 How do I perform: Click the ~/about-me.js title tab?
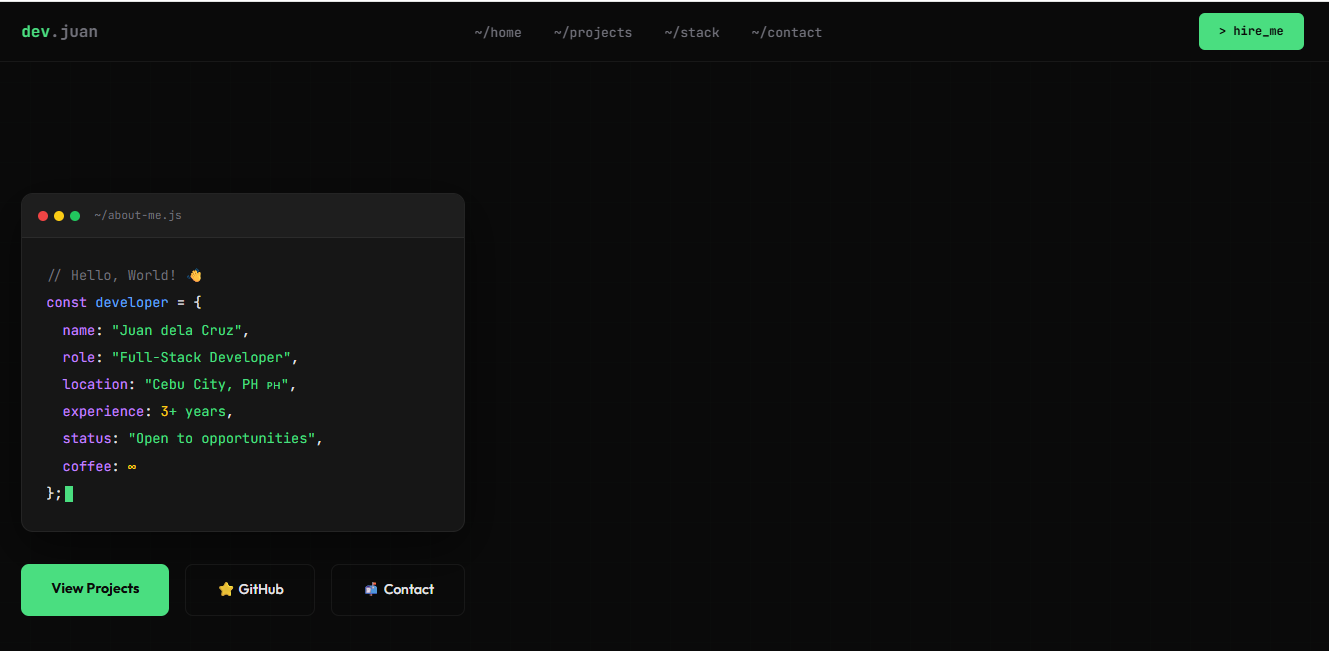coord(138,215)
